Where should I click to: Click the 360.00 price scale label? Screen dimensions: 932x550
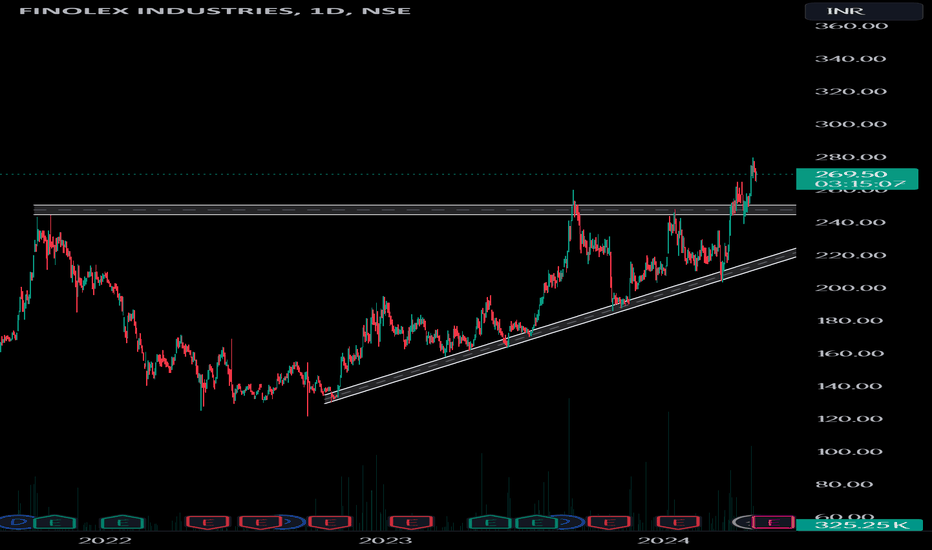[x=851, y=26]
